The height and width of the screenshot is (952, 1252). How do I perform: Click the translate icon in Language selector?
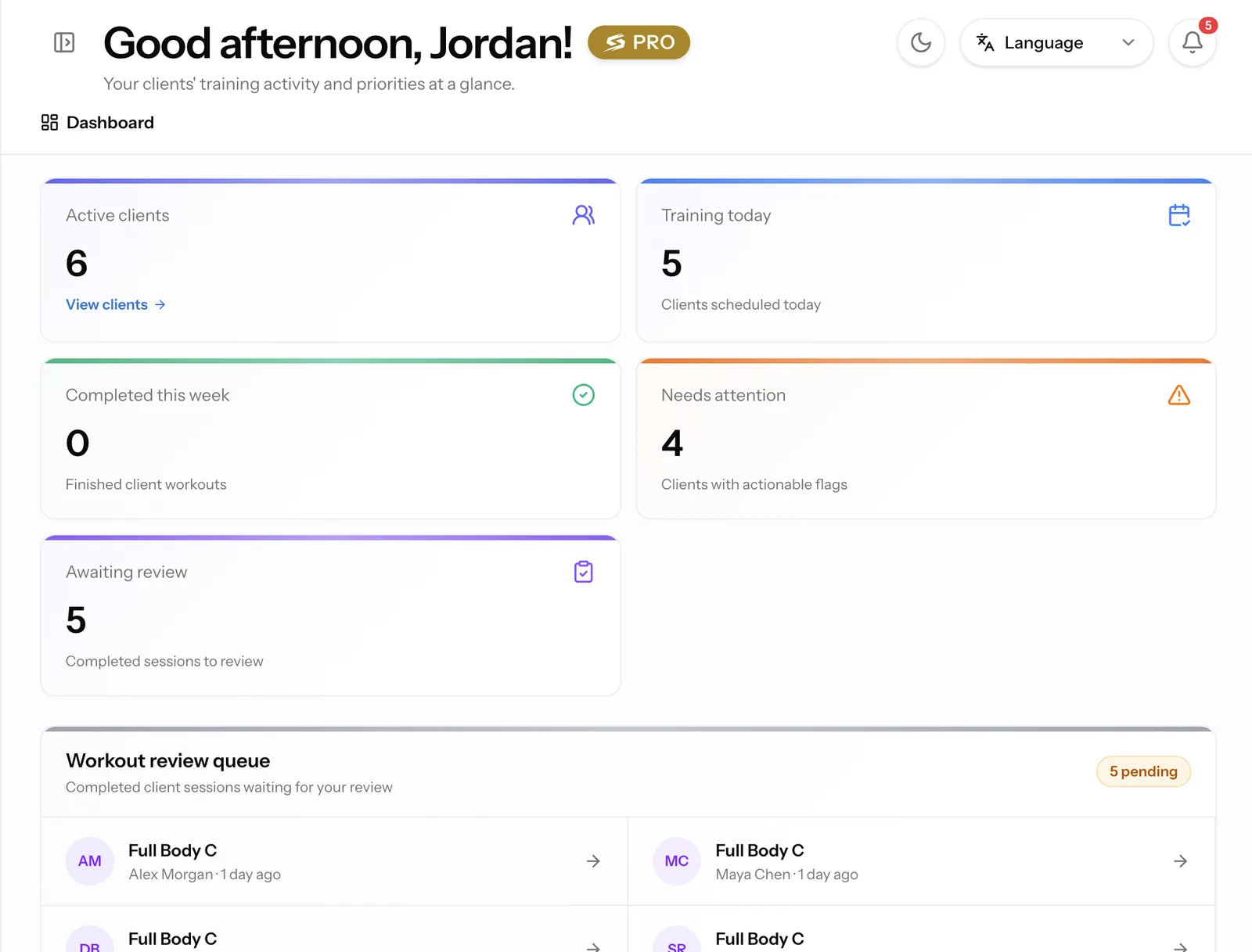985,42
